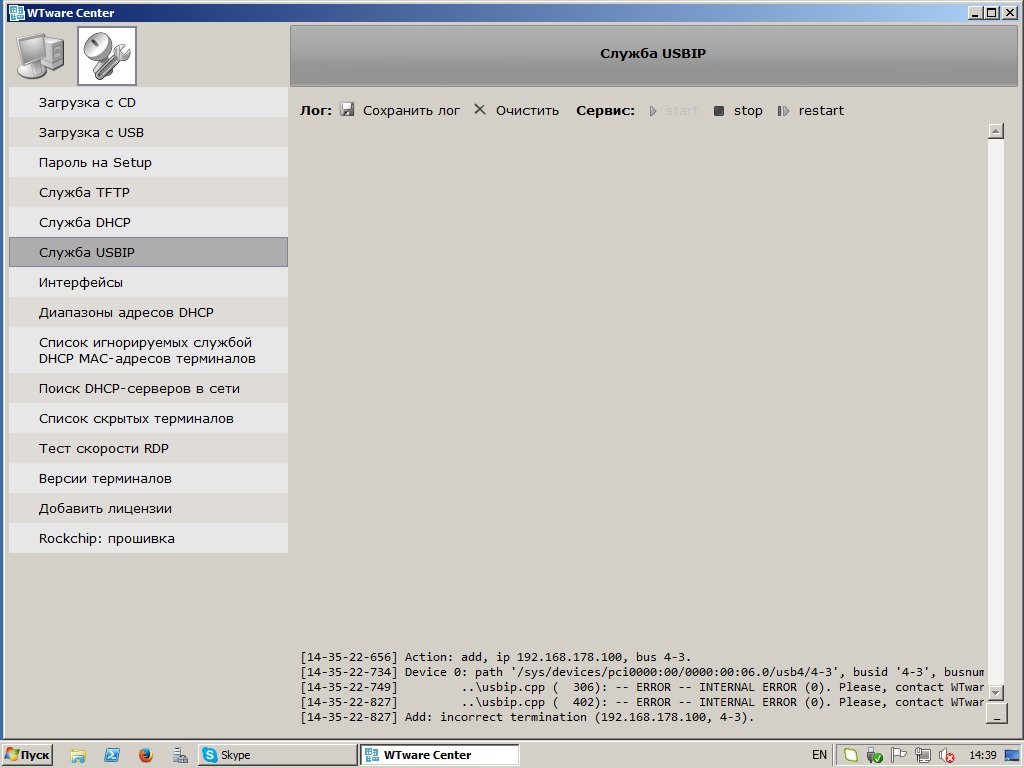The width and height of the screenshot is (1024, 768).
Task: Open Windows Explorer folder icon in taskbar
Action: pos(78,755)
